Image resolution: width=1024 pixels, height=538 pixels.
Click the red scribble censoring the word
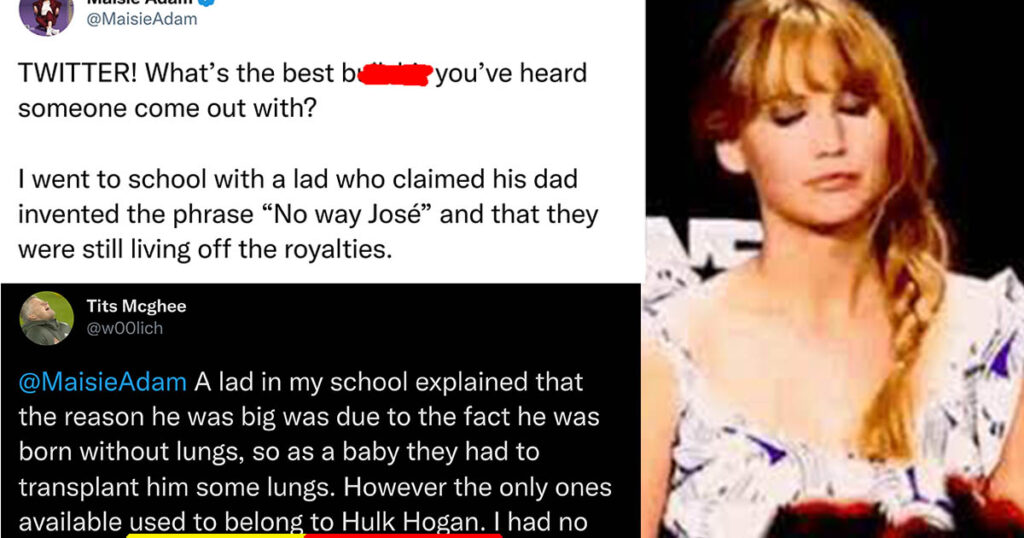(395, 74)
